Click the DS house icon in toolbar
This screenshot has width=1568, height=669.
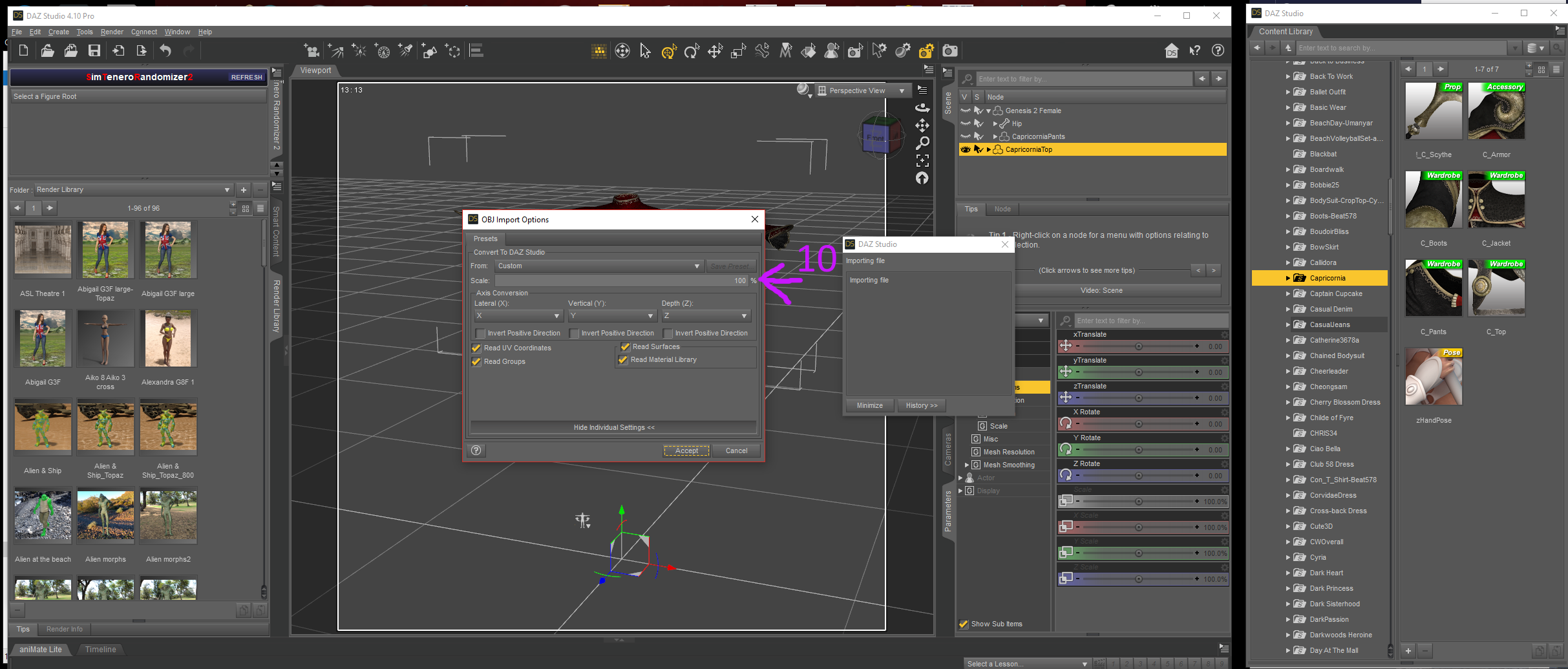point(1171,50)
